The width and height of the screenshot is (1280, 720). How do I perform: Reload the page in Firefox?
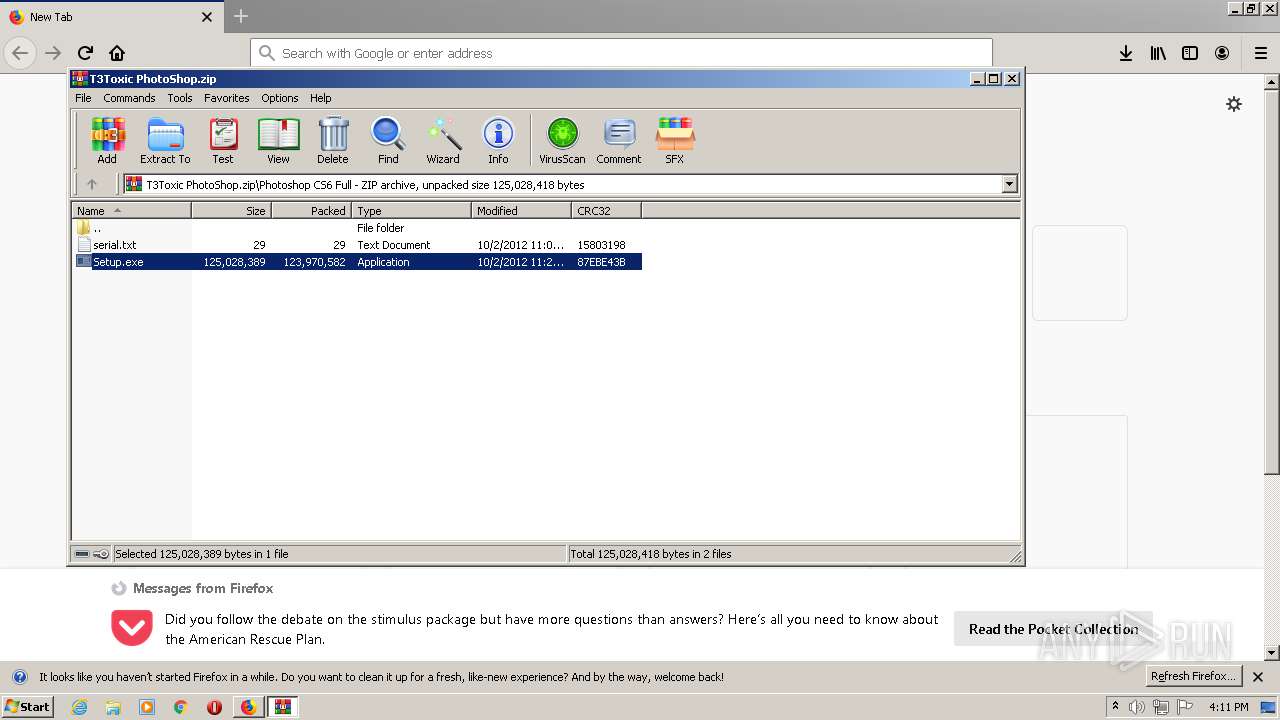point(85,53)
